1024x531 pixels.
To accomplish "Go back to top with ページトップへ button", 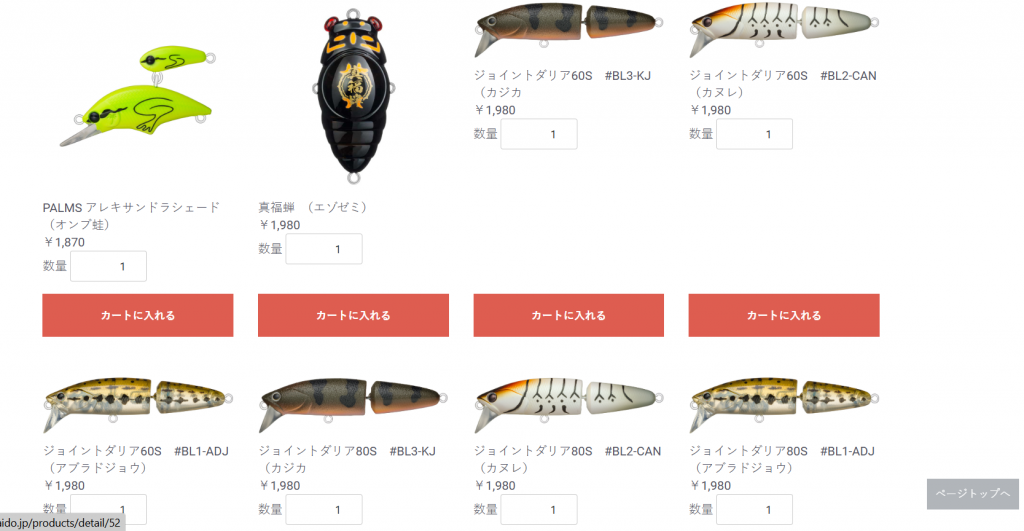I will [972, 494].
